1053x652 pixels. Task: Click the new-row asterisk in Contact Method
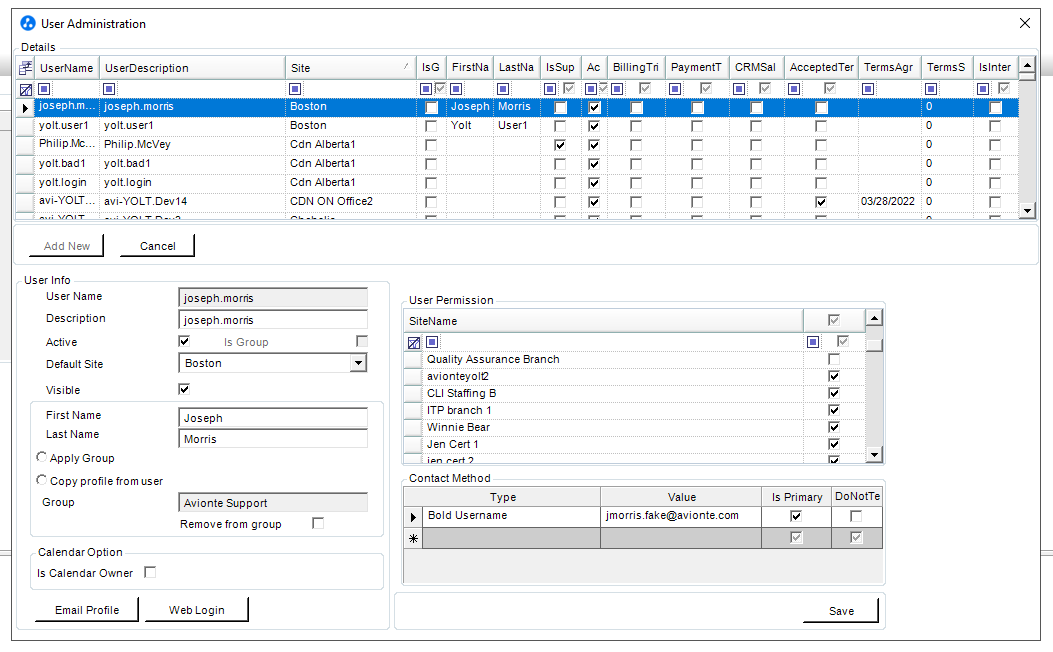413,538
